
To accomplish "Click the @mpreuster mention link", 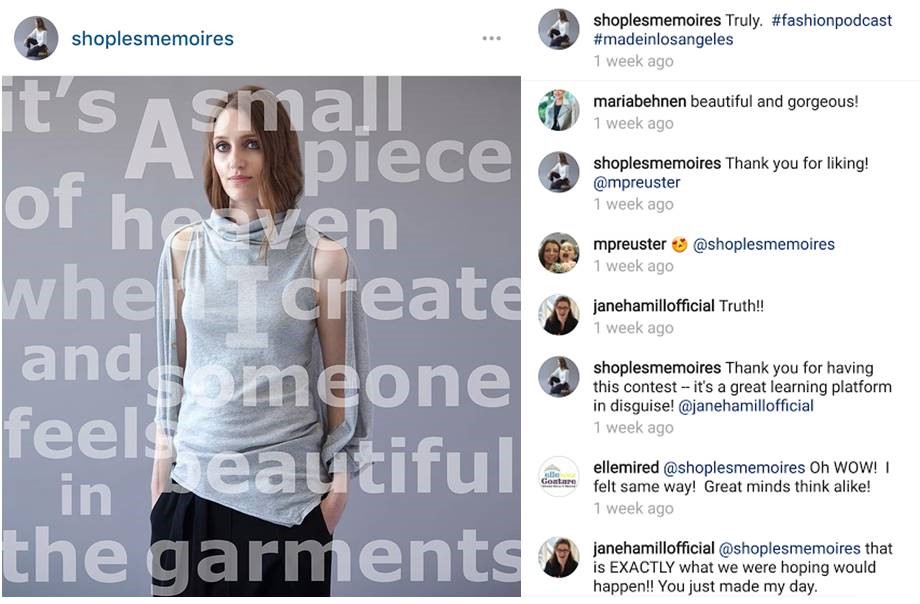I will (x=637, y=183).
